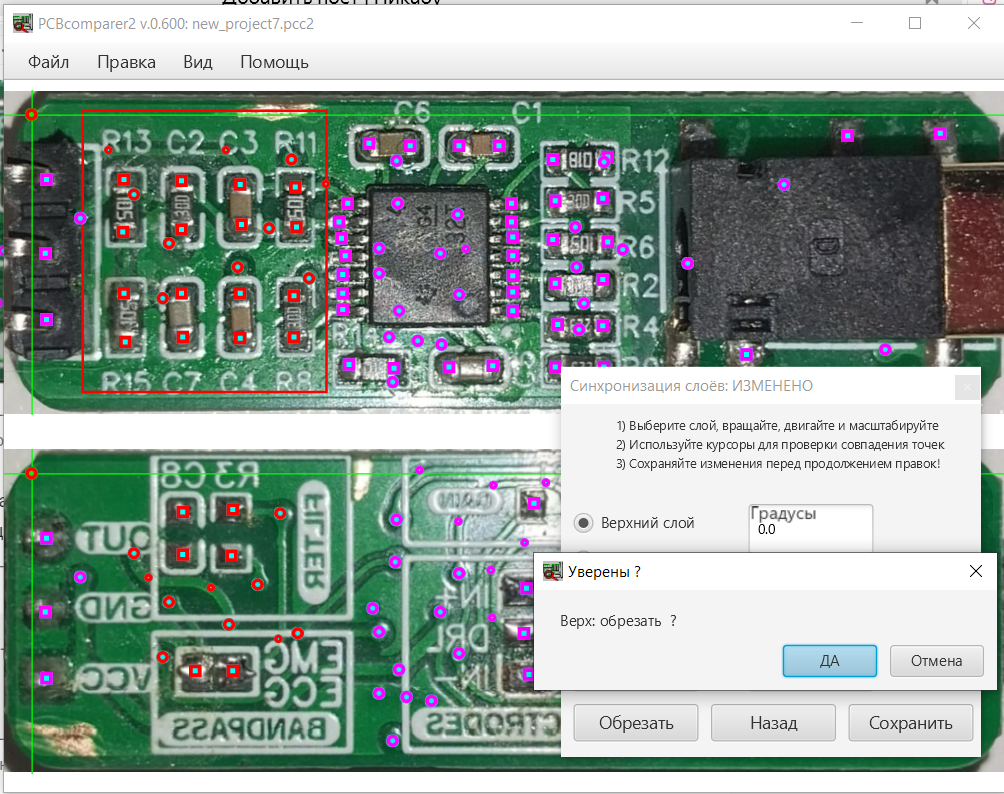Open the Помощь menu
Viewport: 1004px width, 794px height.
click(x=274, y=62)
